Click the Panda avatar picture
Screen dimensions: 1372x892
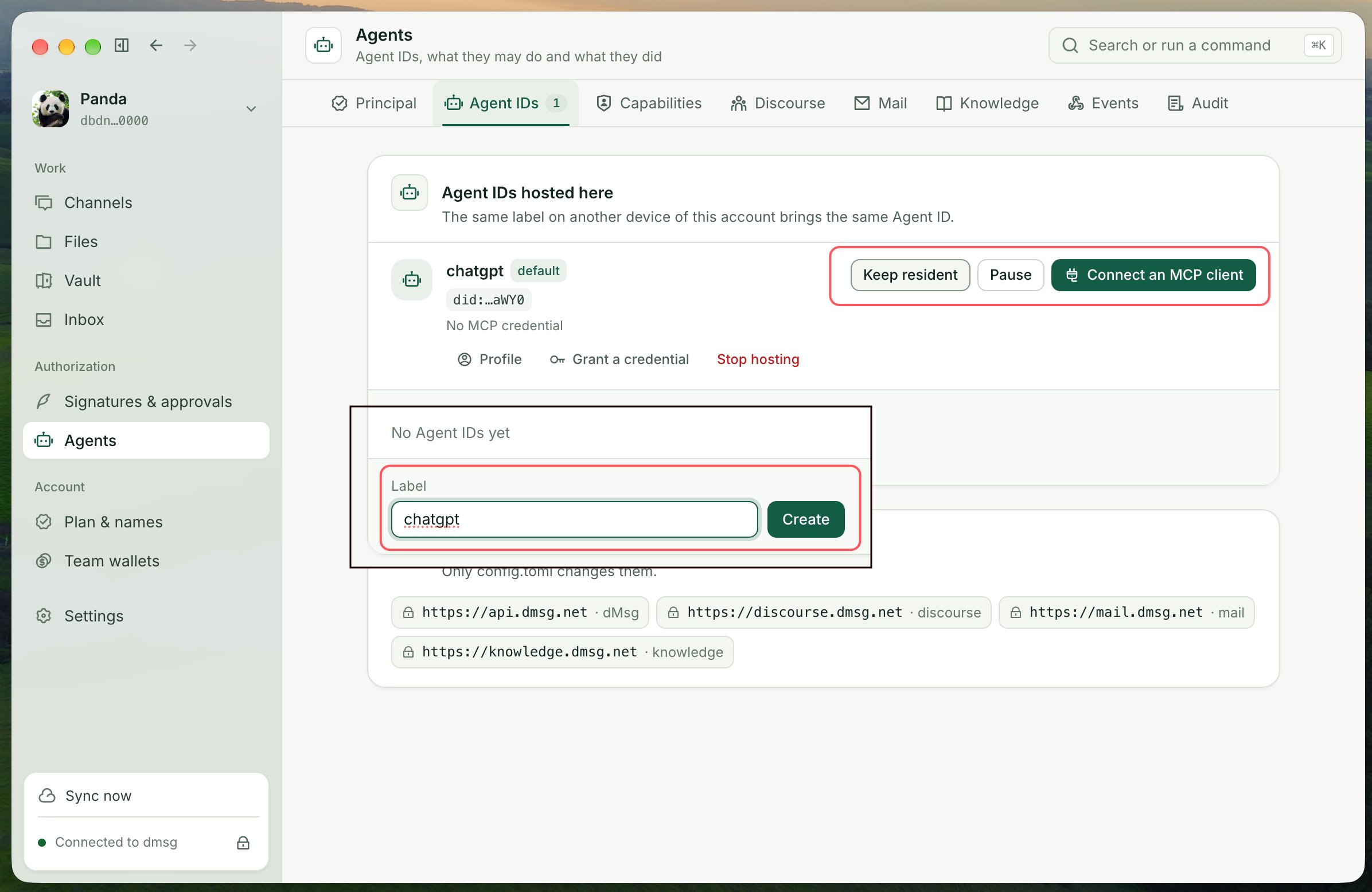(x=50, y=109)
